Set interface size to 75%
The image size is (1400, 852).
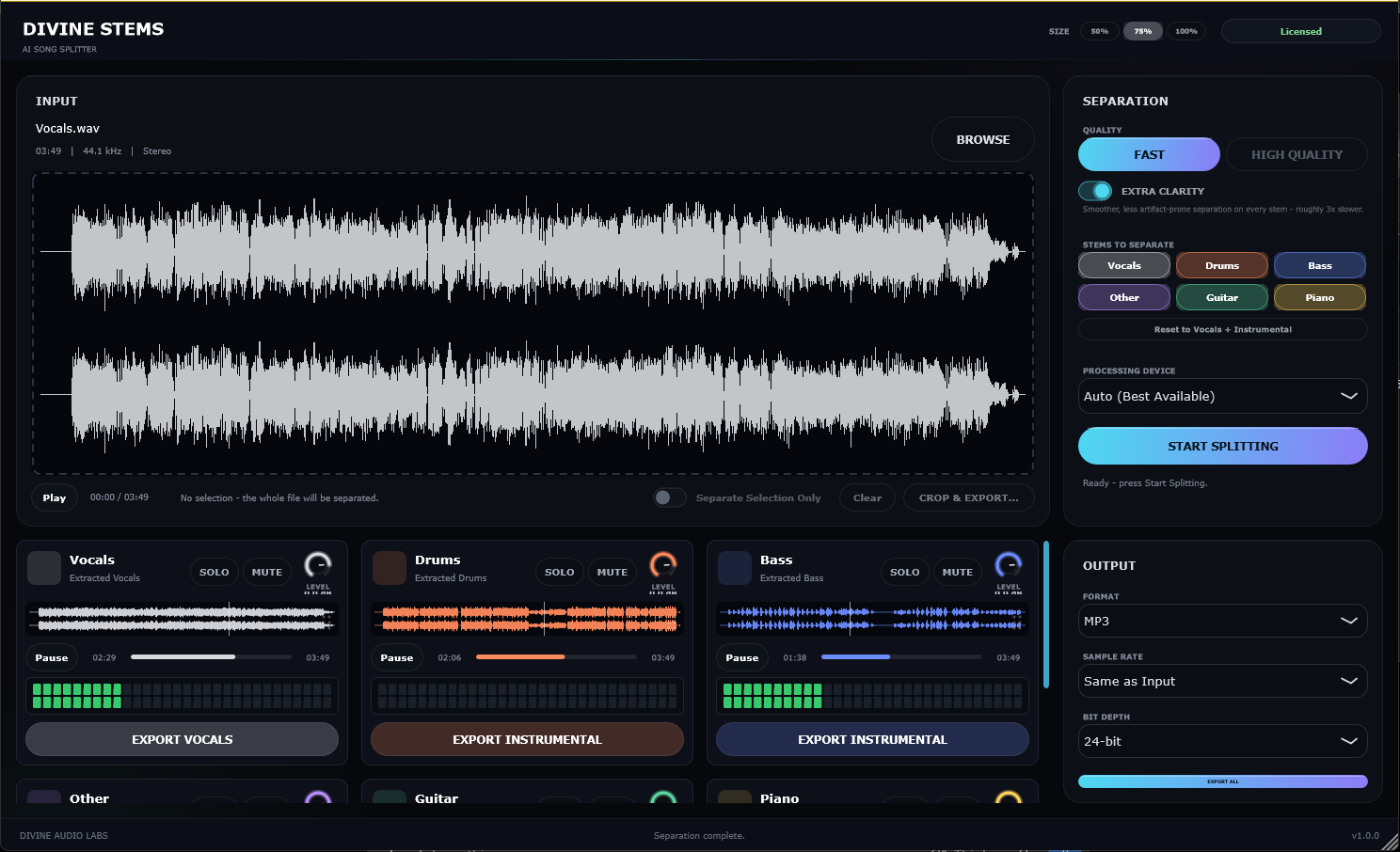point(1143,31)
